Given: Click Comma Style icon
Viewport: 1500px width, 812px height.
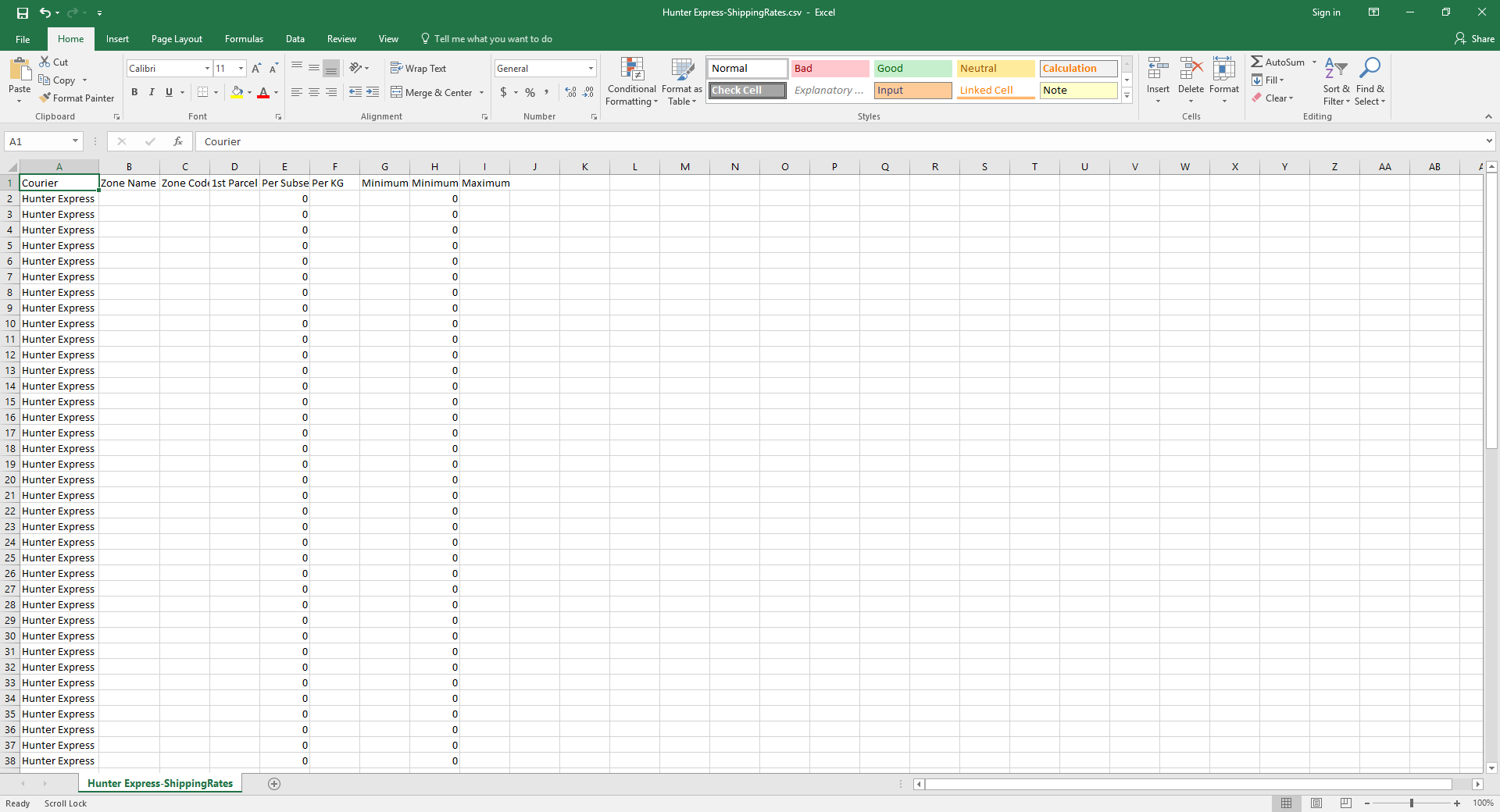Looking at the screenshot, I should coord(547,92).
